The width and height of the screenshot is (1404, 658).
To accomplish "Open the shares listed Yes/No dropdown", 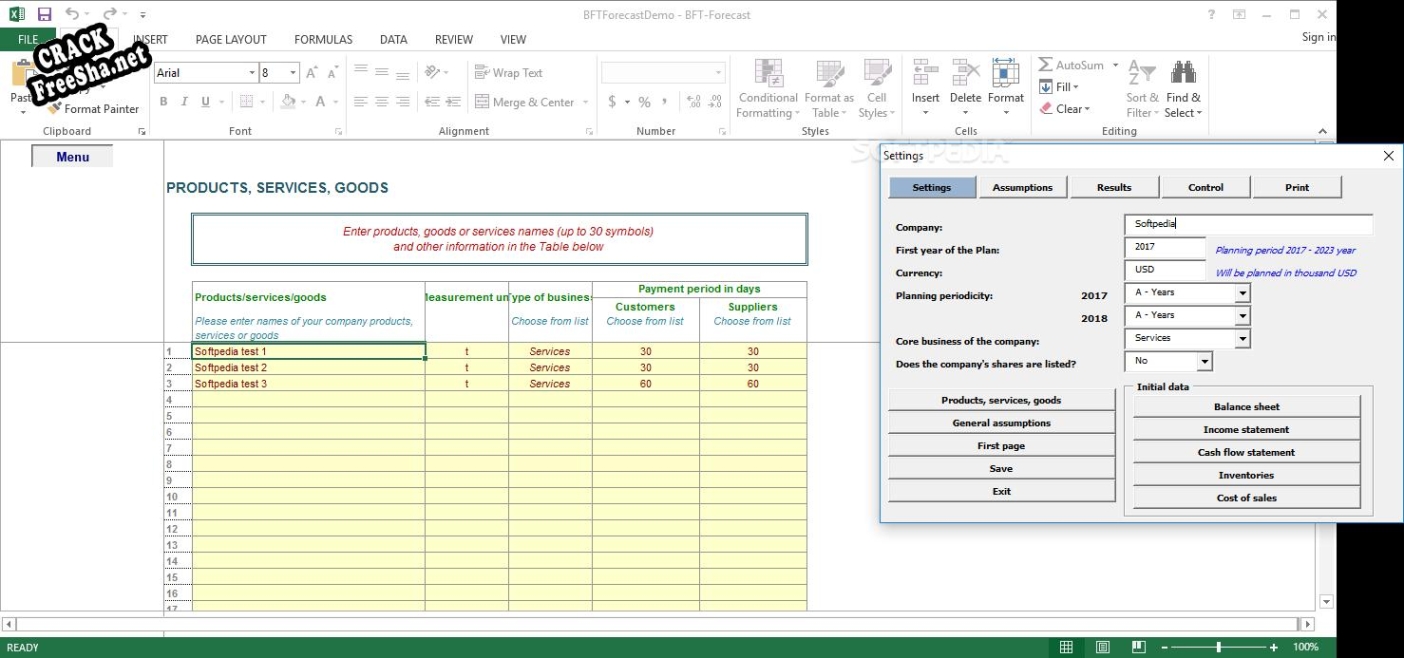I will coord(1204,362).
